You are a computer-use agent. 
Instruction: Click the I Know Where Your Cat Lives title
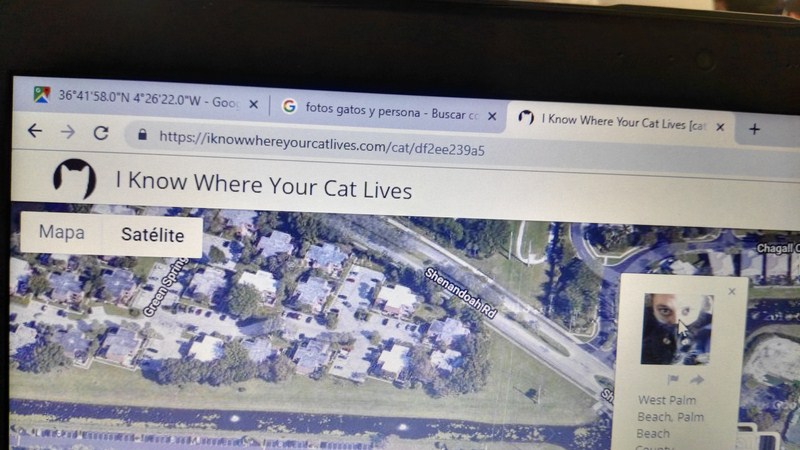point(264,185)
